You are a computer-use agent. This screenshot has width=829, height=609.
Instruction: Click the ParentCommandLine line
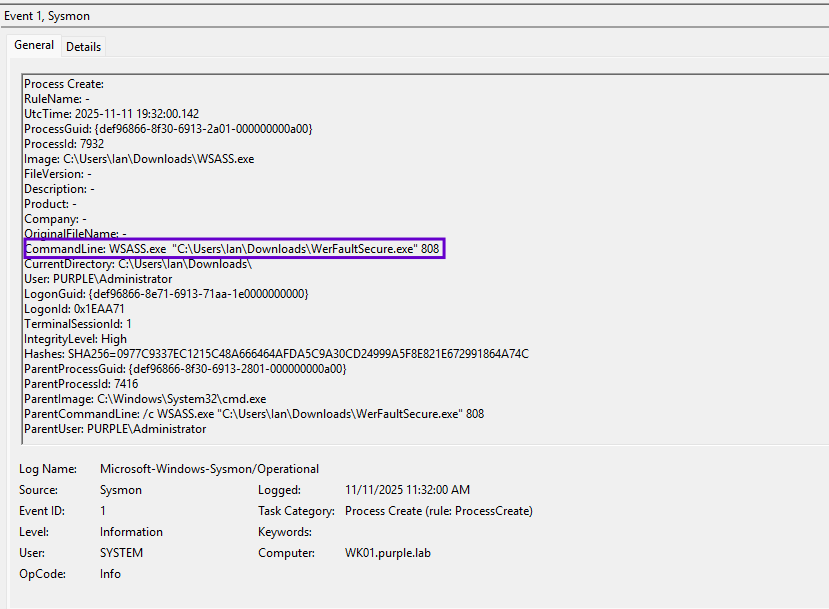tap(254, 414)
